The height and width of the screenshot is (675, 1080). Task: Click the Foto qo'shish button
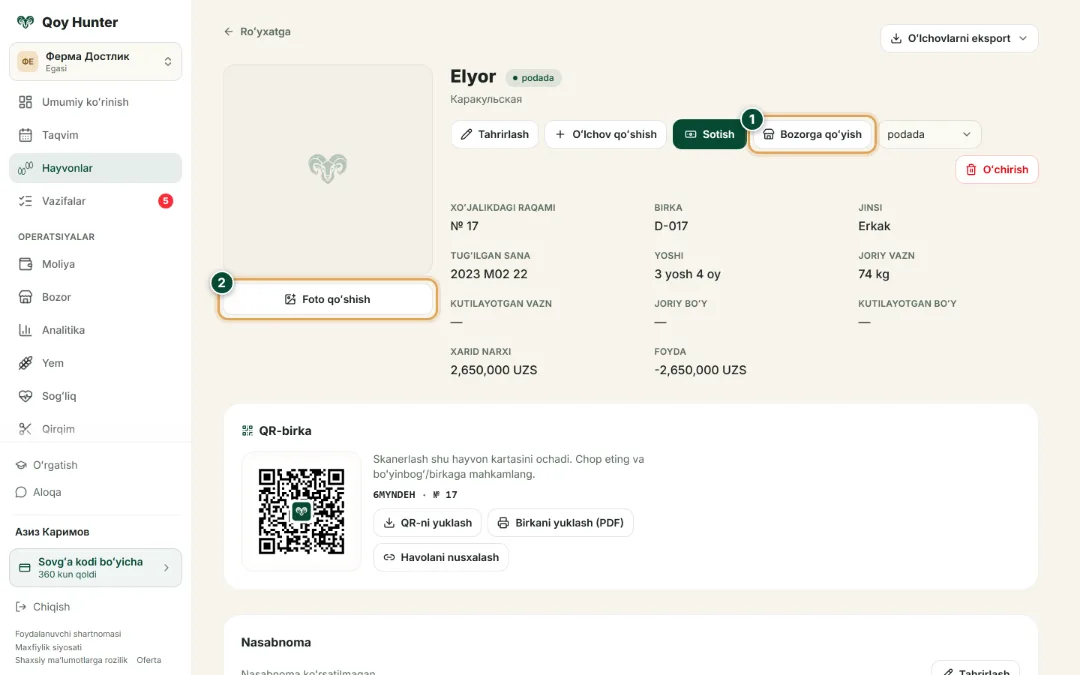coord(328,299)
